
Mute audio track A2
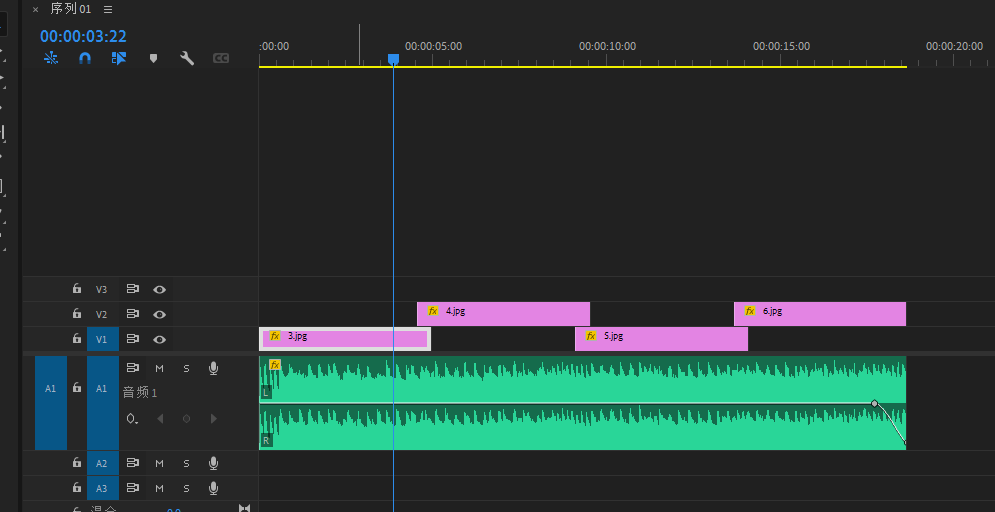[x=159, y=463]
